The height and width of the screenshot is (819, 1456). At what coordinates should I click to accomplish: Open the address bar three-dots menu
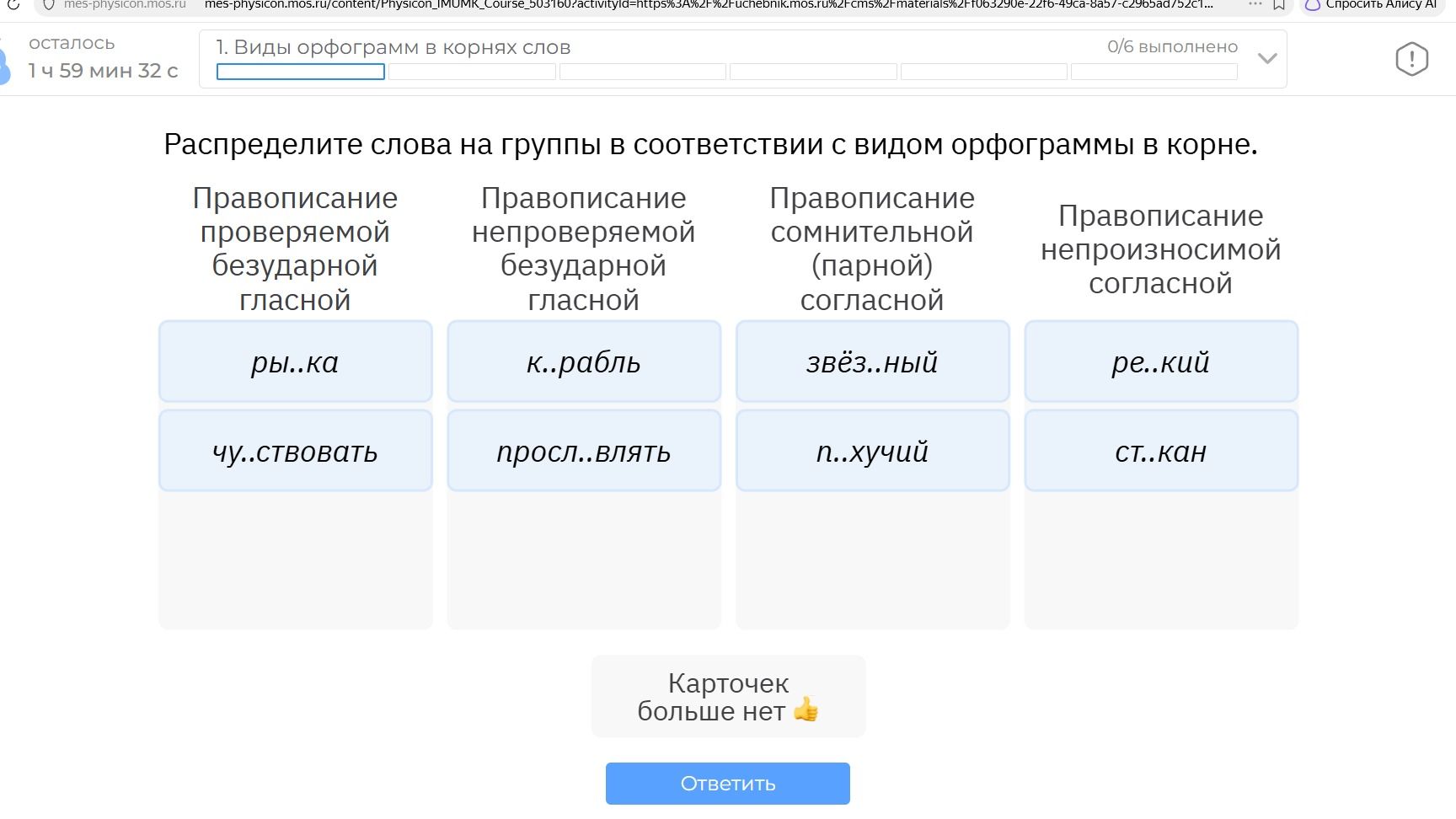tap(1255, 5)
